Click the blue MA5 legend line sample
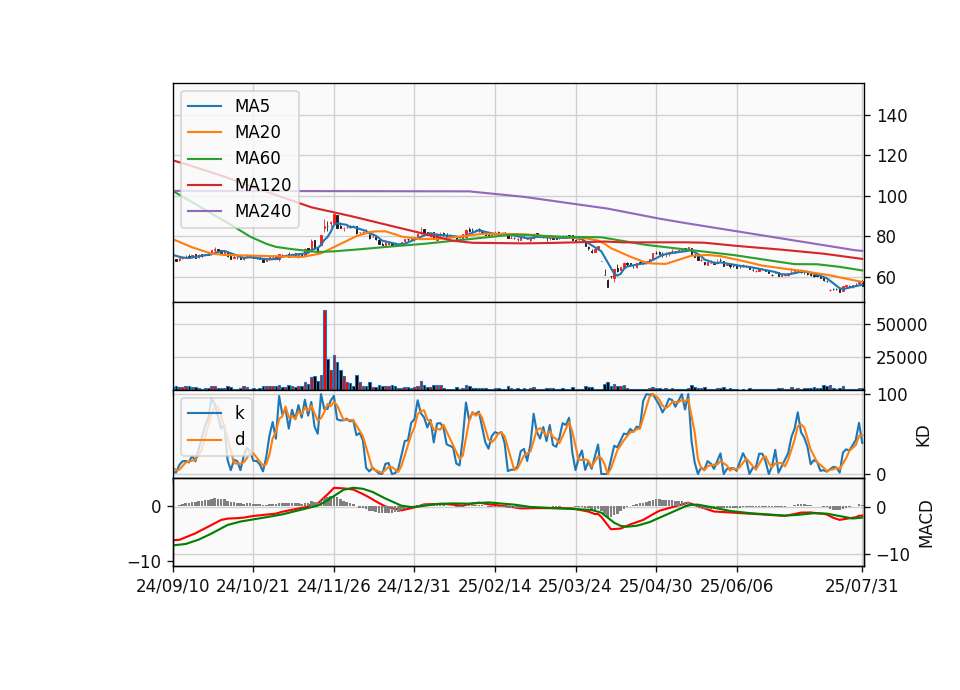 coord(204,106)
